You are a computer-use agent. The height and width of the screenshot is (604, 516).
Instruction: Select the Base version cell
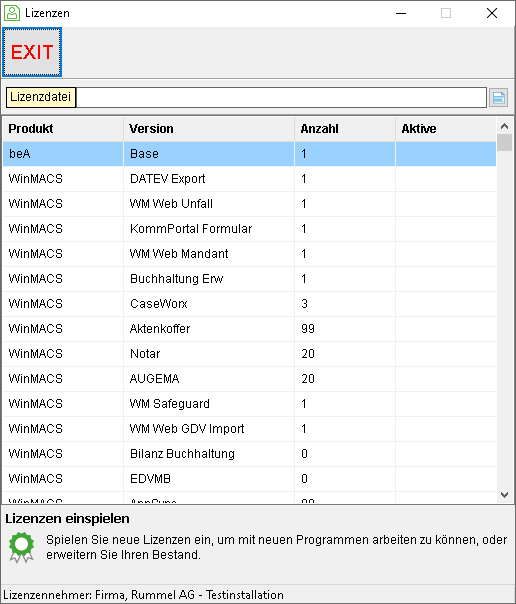click(x=209, y=154)
